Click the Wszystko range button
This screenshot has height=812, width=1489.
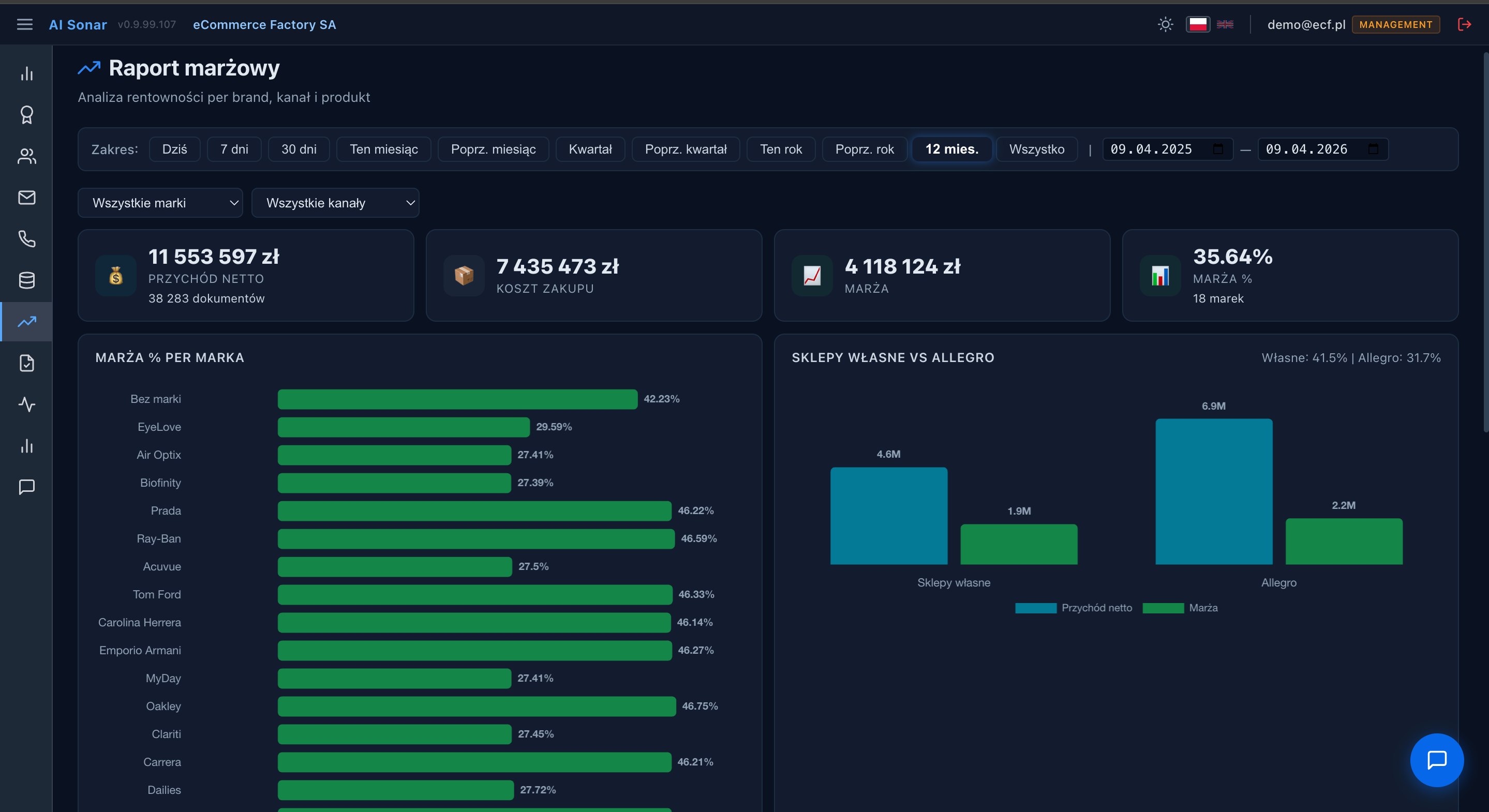[x=1036, y=149]
